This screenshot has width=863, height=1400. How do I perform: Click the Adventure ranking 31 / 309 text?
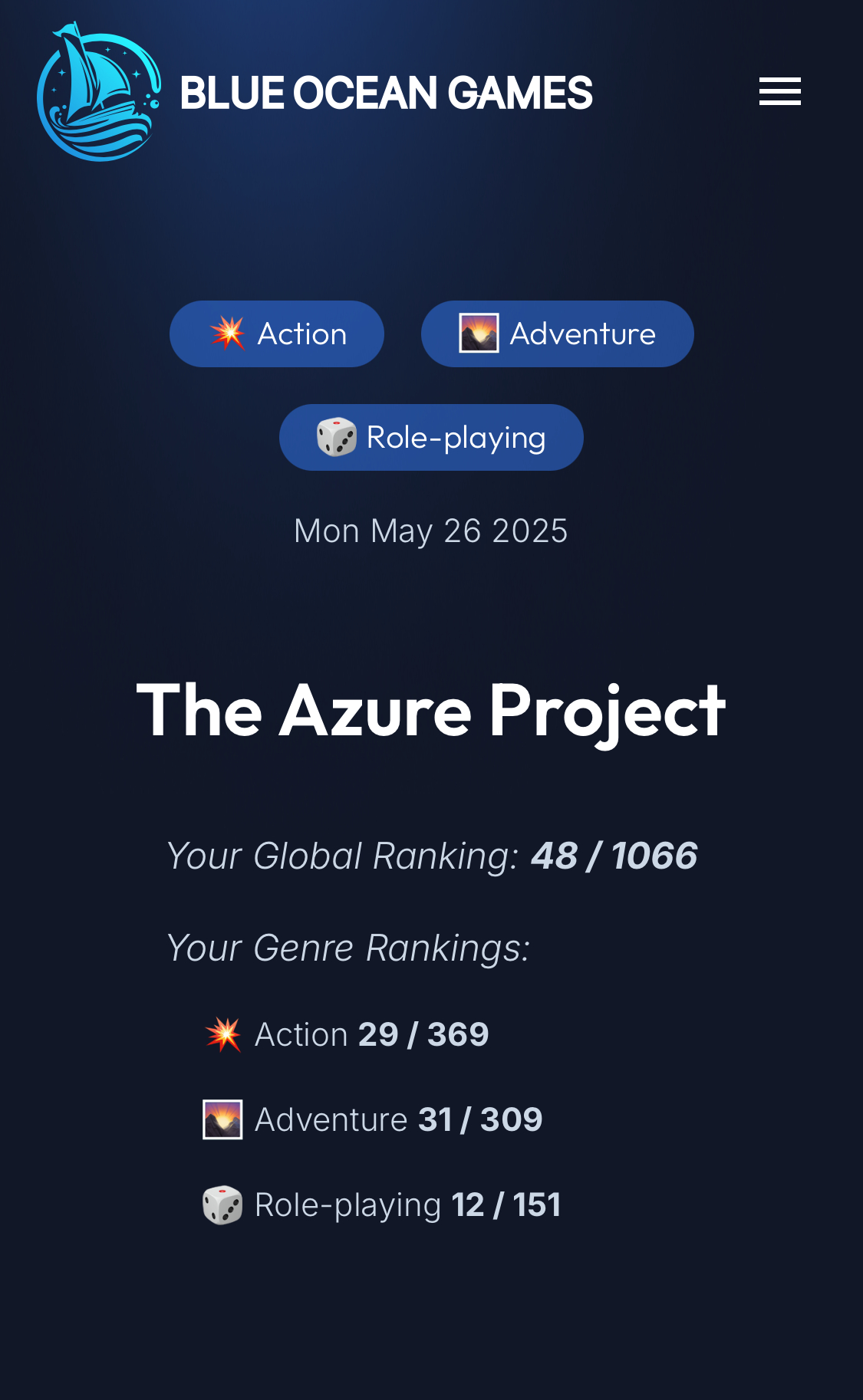(480, 1119)
